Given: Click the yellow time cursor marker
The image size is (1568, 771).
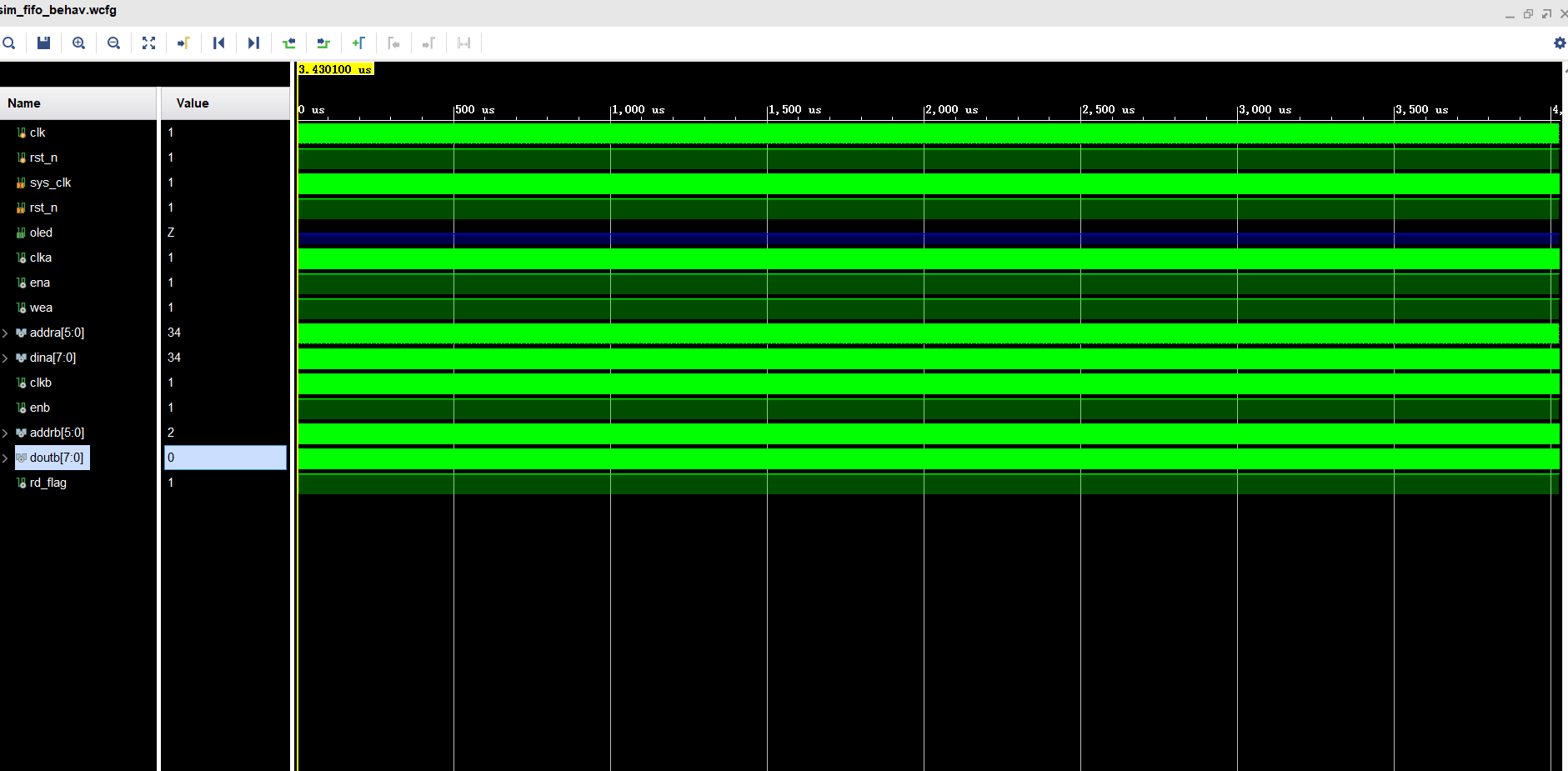Looking at the screenshot, I should (x=333, y=69).
